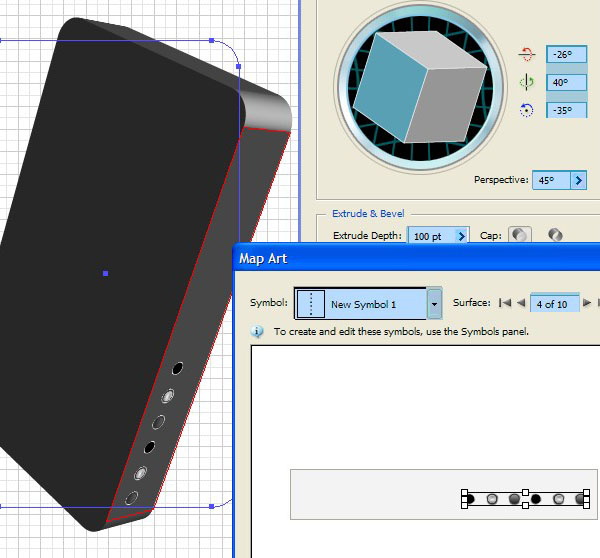
Task: Select the mapped symbol in Map Art preview
Action: 525,499
